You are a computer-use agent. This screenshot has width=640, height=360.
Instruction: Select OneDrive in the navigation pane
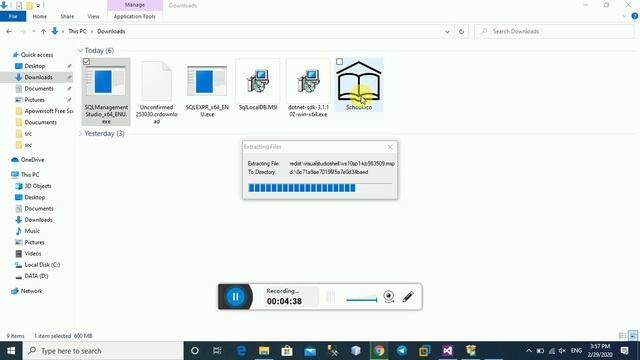[x=32, y=160]
